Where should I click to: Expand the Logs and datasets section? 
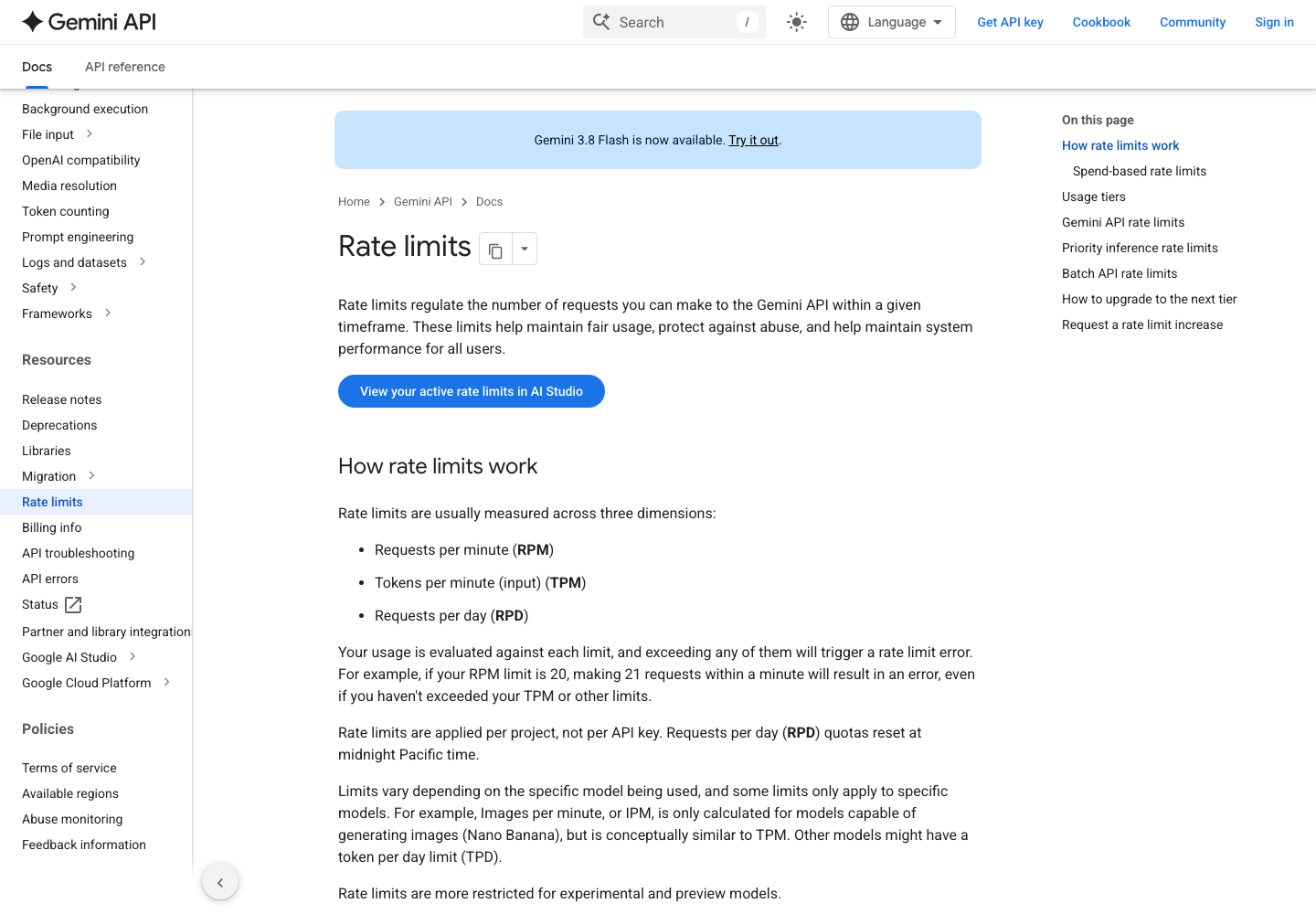[143, 262]
